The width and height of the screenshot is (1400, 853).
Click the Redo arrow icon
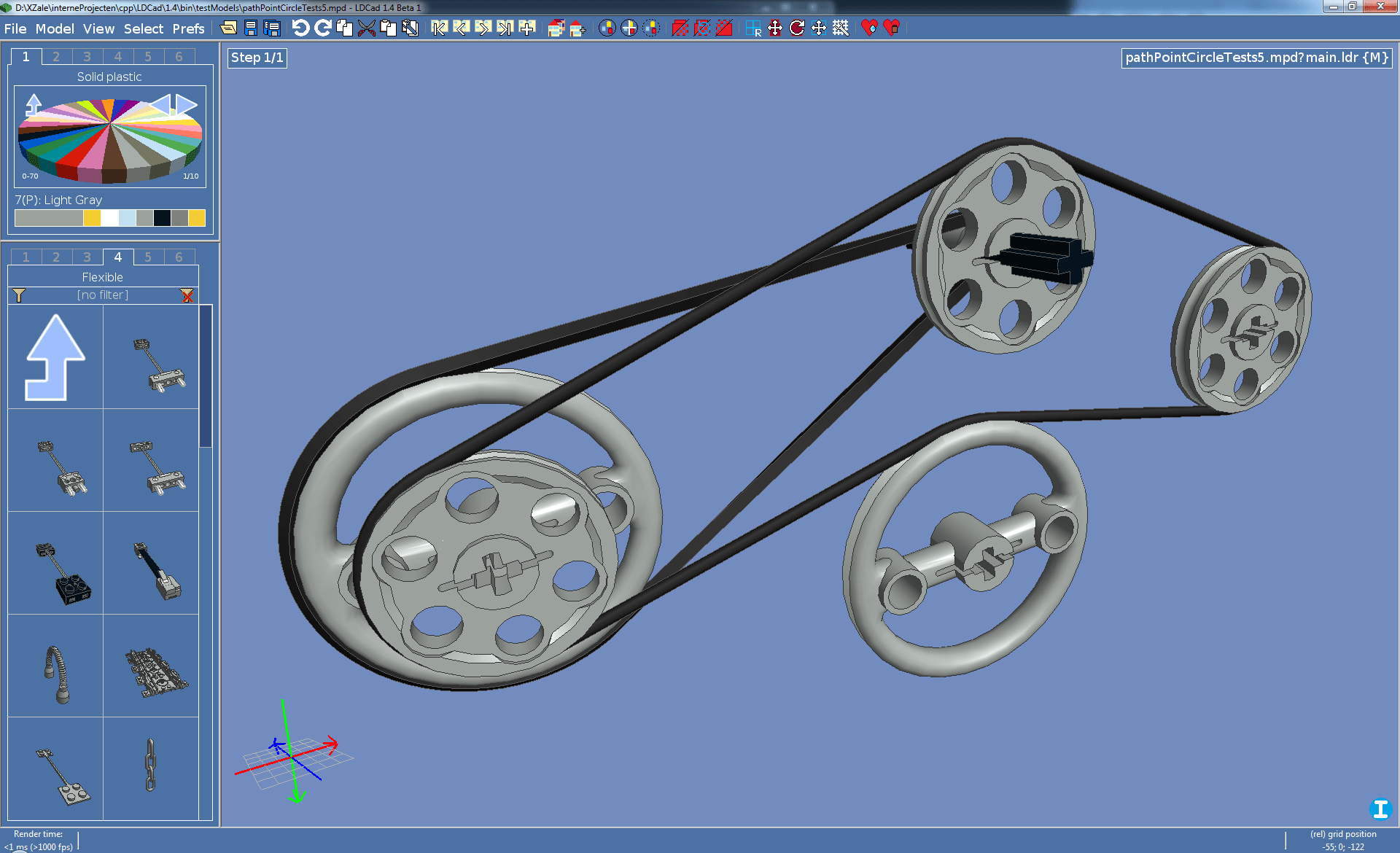322,28
